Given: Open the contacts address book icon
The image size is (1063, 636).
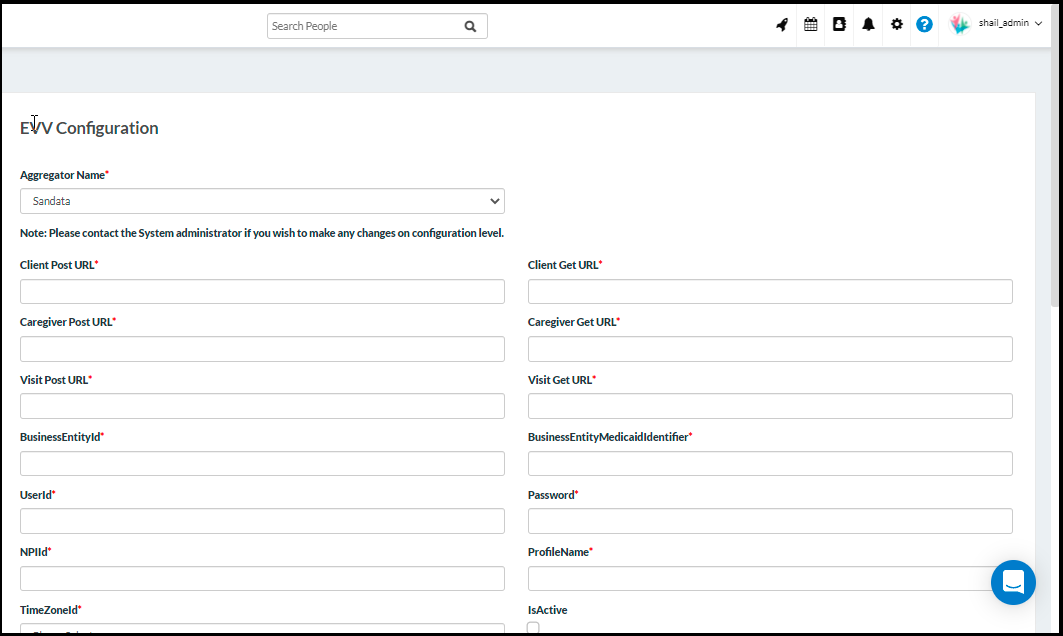Looking at the screenshot, I should click(839, 25).
